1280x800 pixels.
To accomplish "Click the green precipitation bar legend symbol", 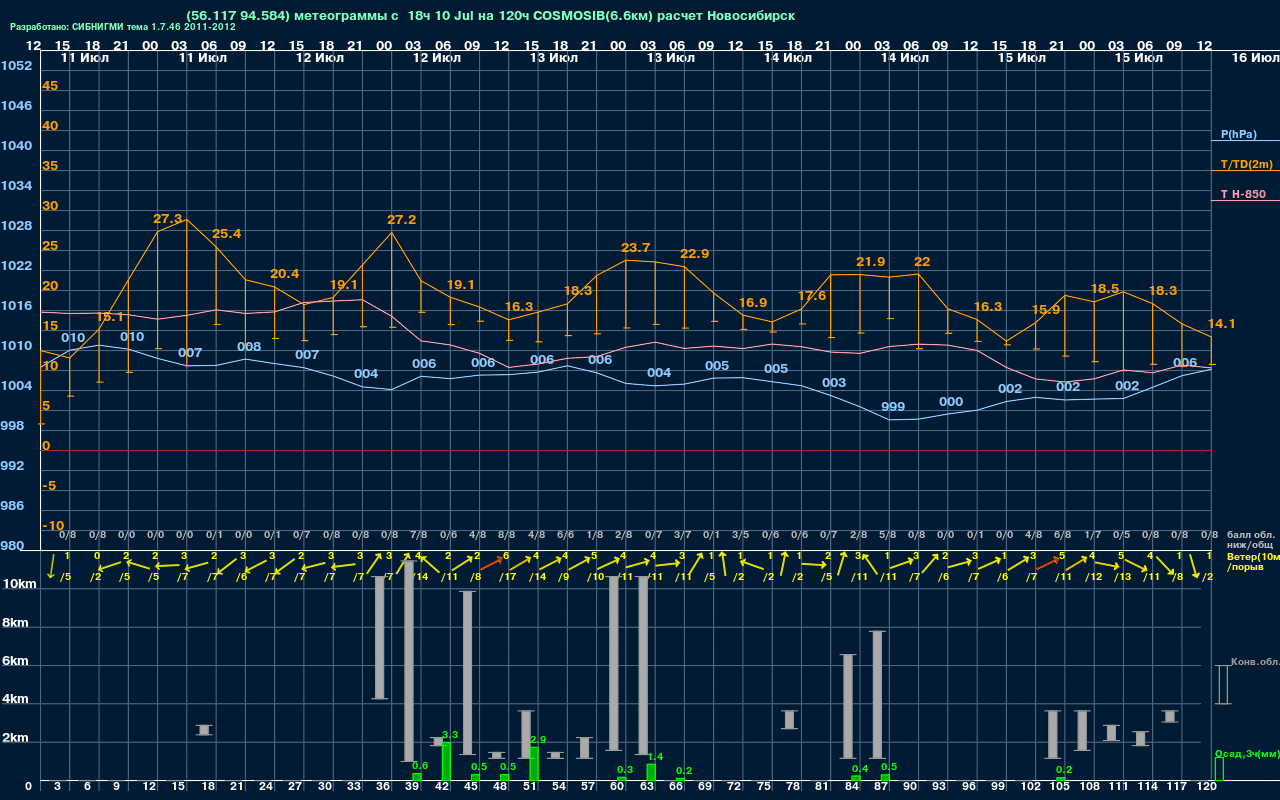I will coord(1219,768).
